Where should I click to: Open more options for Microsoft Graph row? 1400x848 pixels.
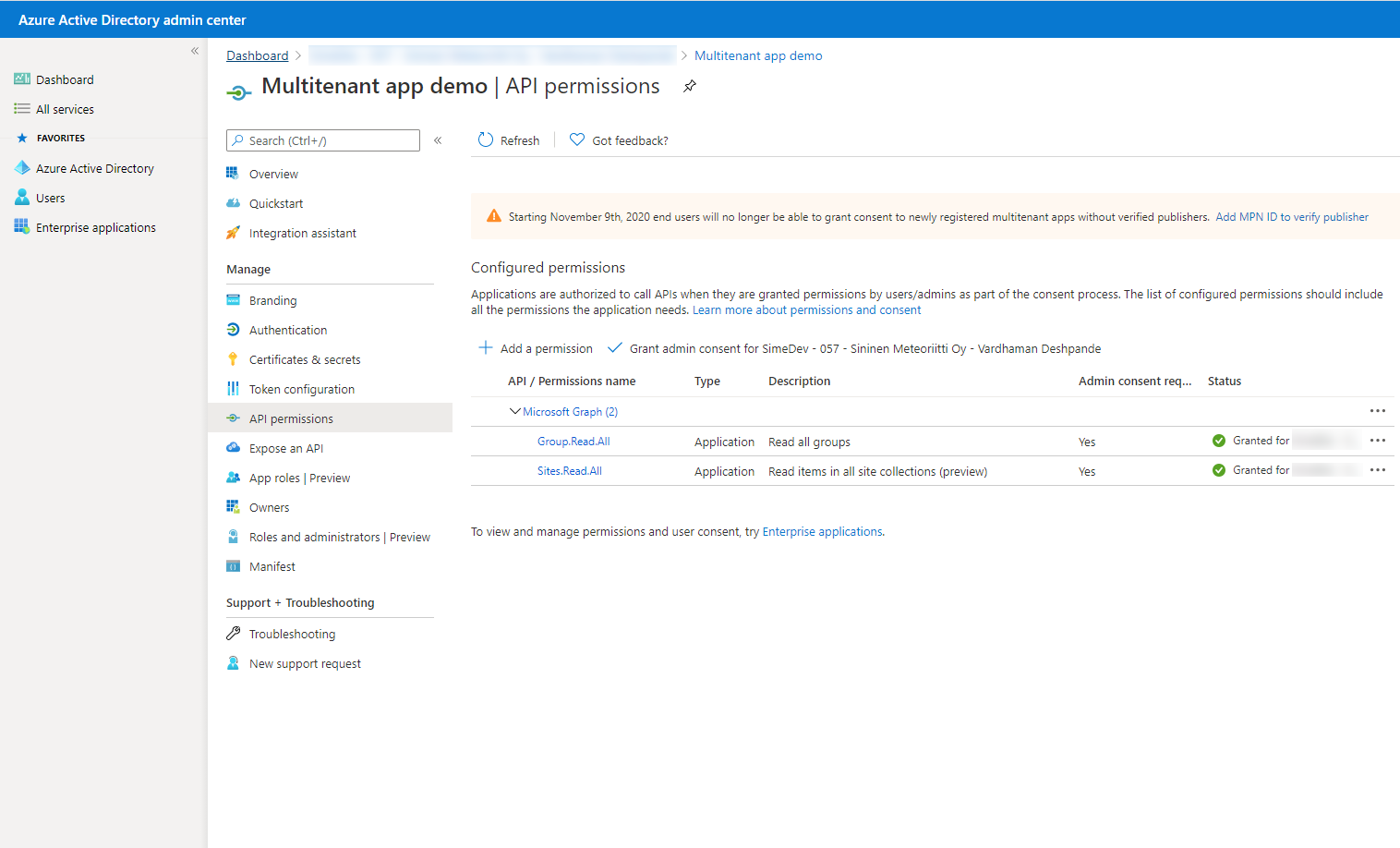point(1378,411)
